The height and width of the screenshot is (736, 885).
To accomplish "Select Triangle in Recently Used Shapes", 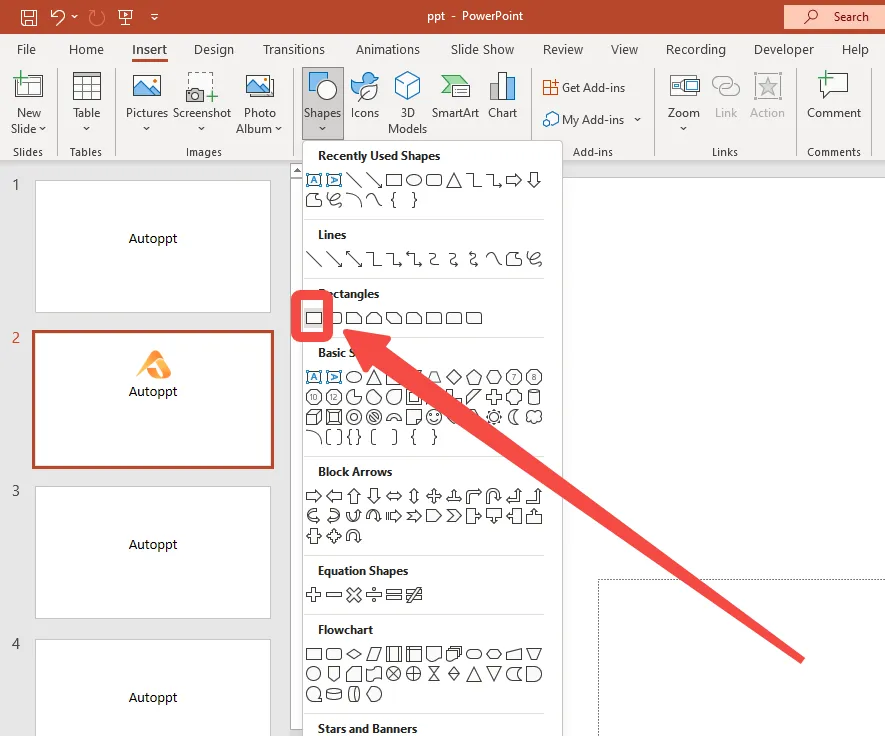I will [x=454, y=181].
